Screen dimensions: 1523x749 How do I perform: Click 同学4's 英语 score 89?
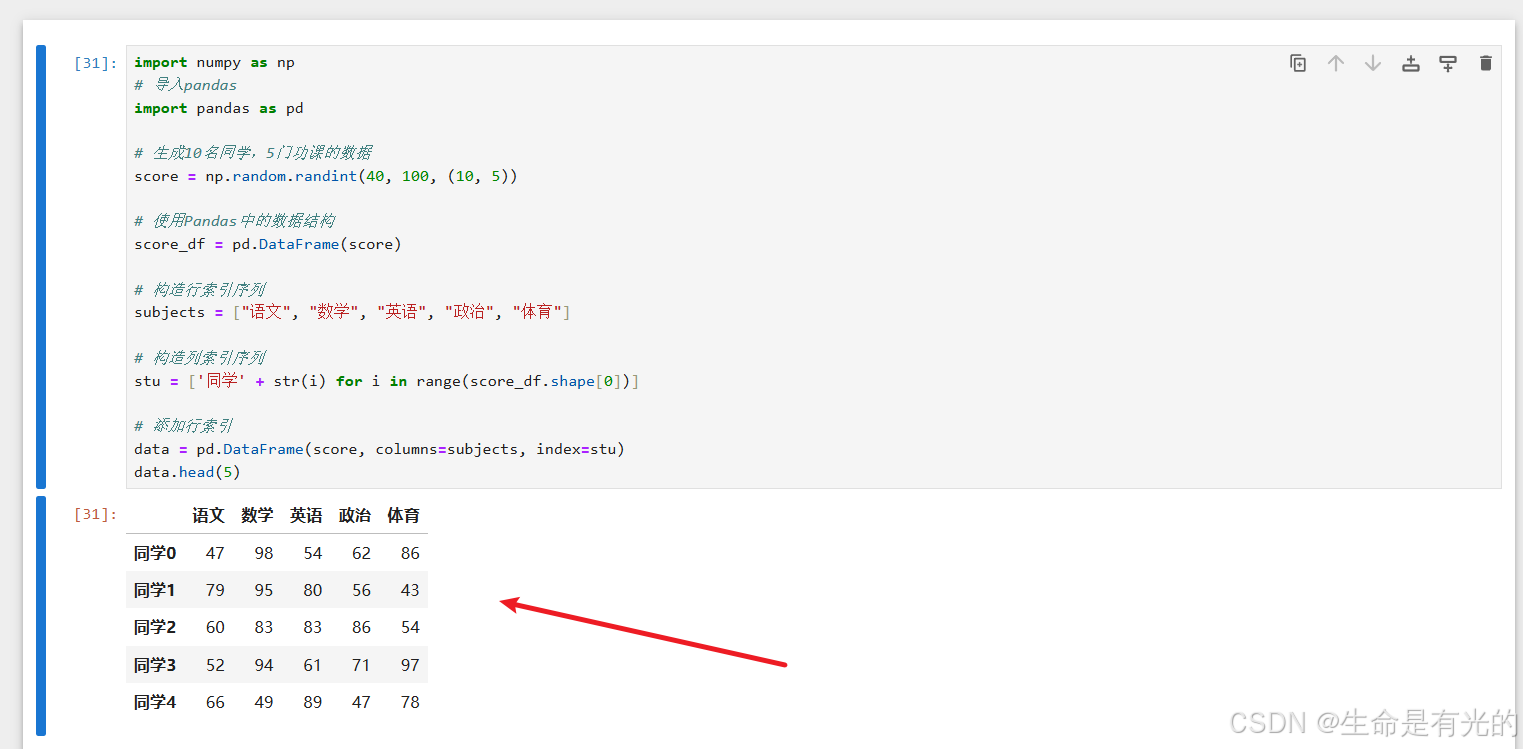(313, 702)
